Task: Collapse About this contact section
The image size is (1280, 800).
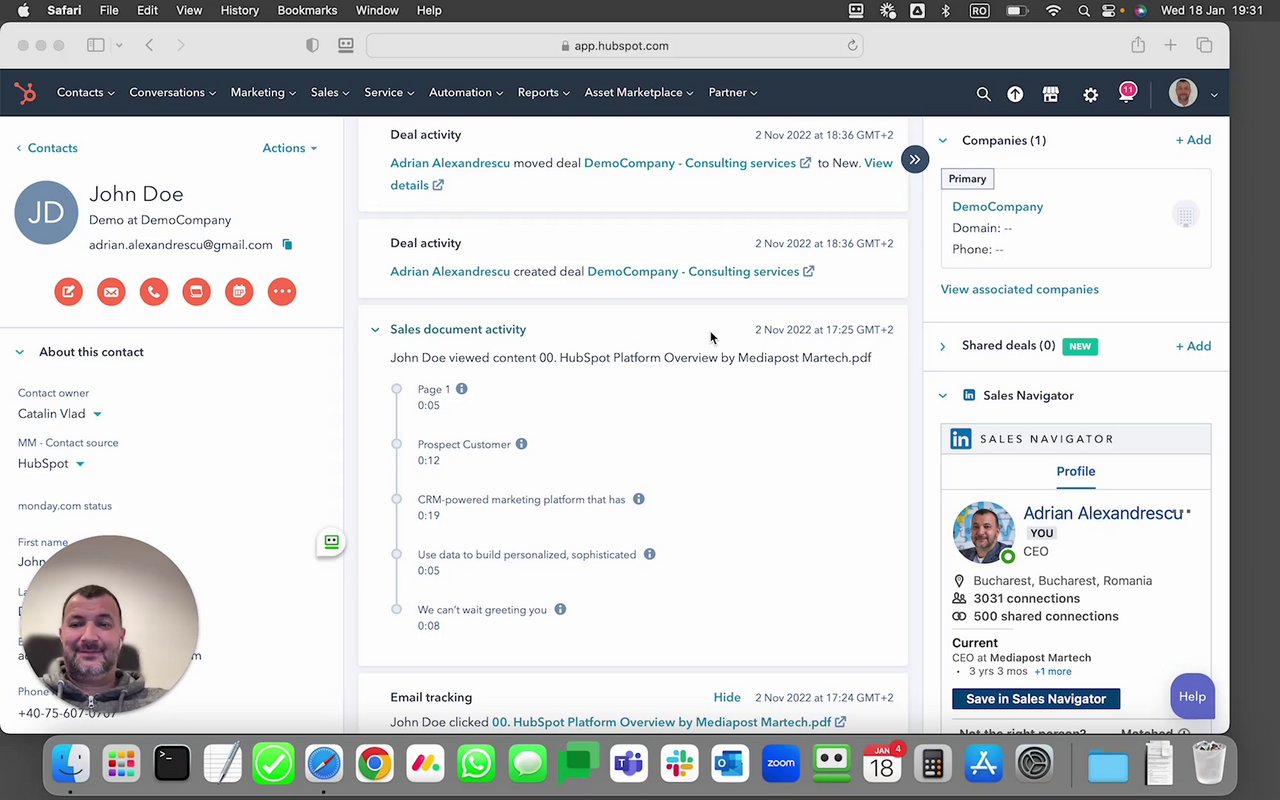Action: pyautogui.click(x=20, y=352)
